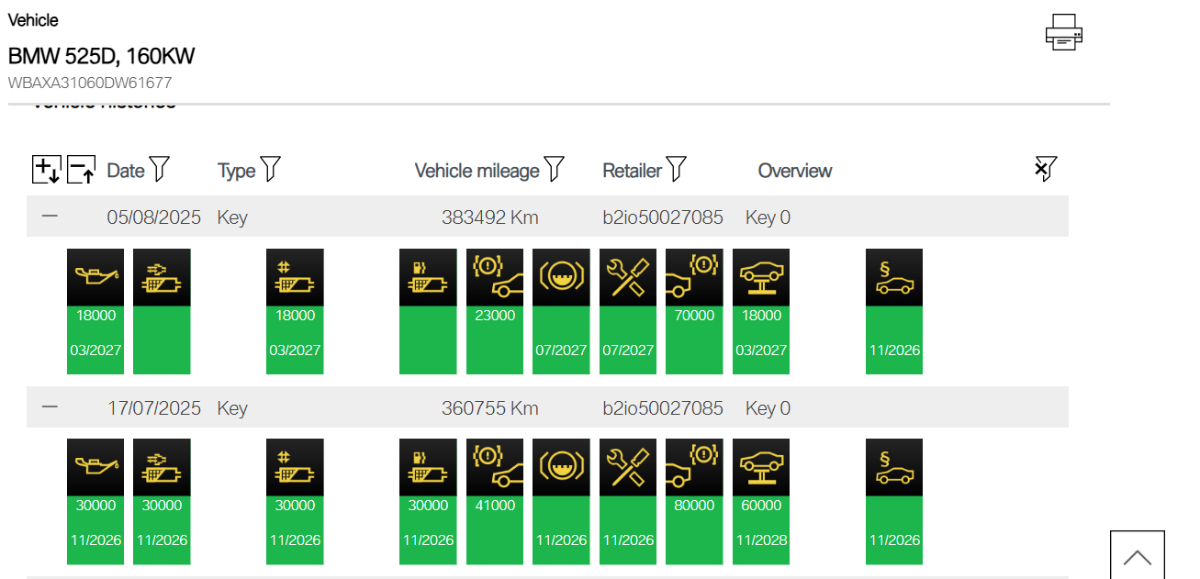Click wrench vehicle check icon in 05/08/2025 entry

point(628,277)
